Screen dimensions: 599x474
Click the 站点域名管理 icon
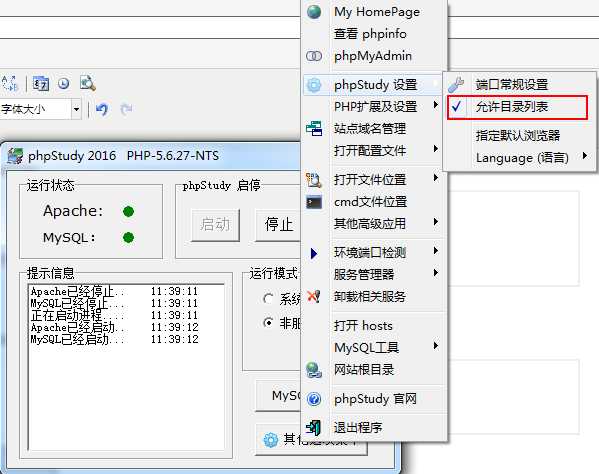[314, 129]
